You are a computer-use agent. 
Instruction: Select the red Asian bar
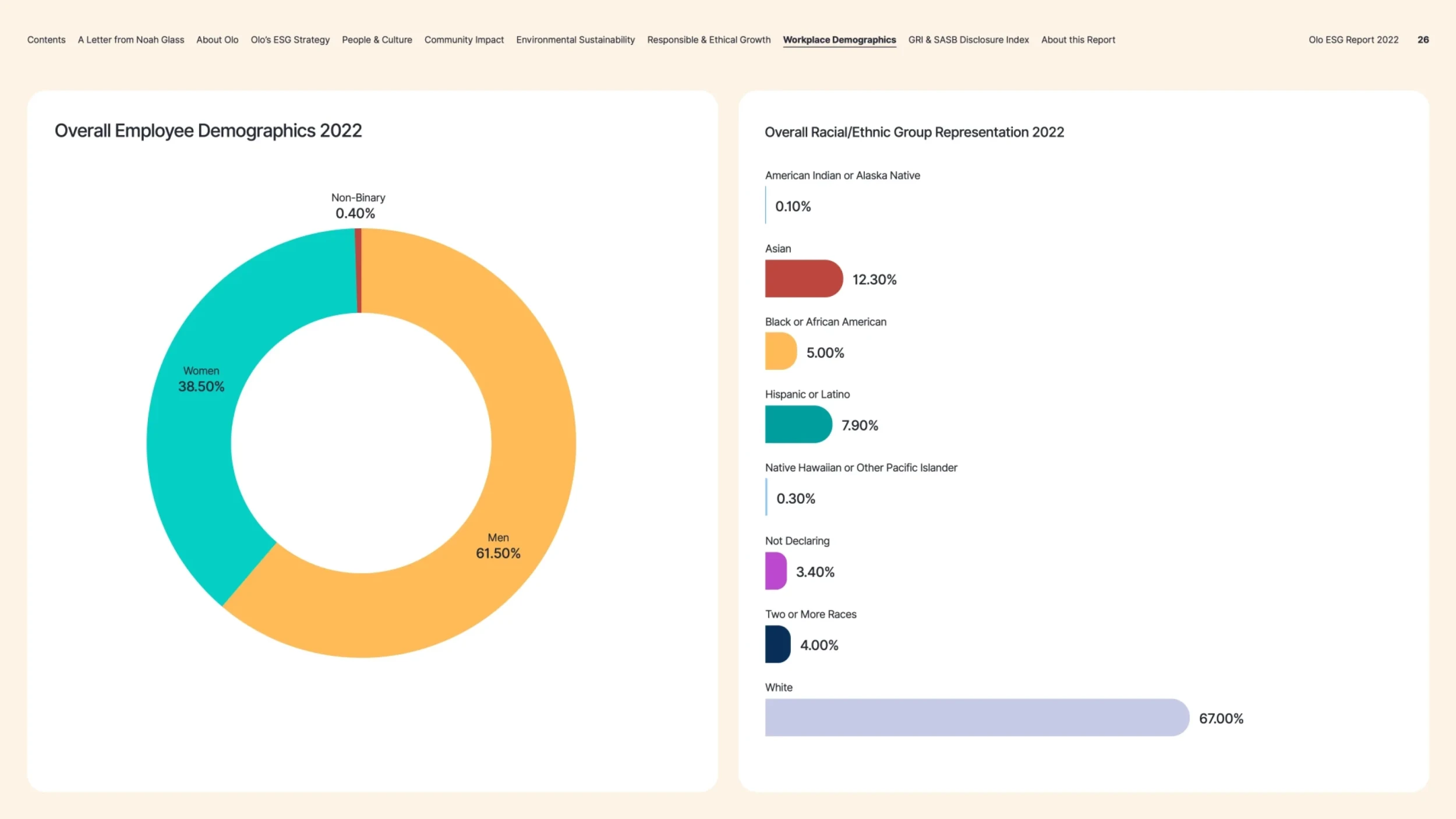(x=803, y=278)
